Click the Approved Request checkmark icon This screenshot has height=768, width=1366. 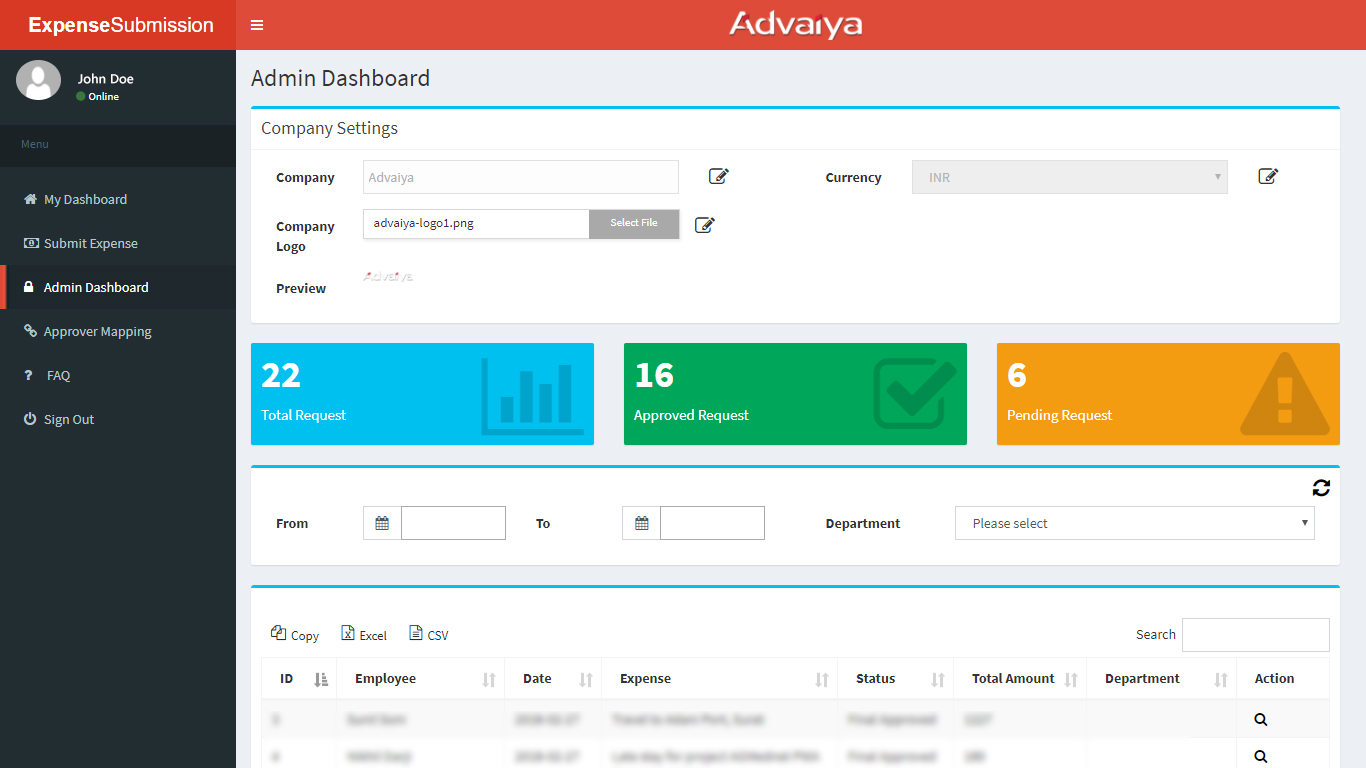(x=914, y=393)
